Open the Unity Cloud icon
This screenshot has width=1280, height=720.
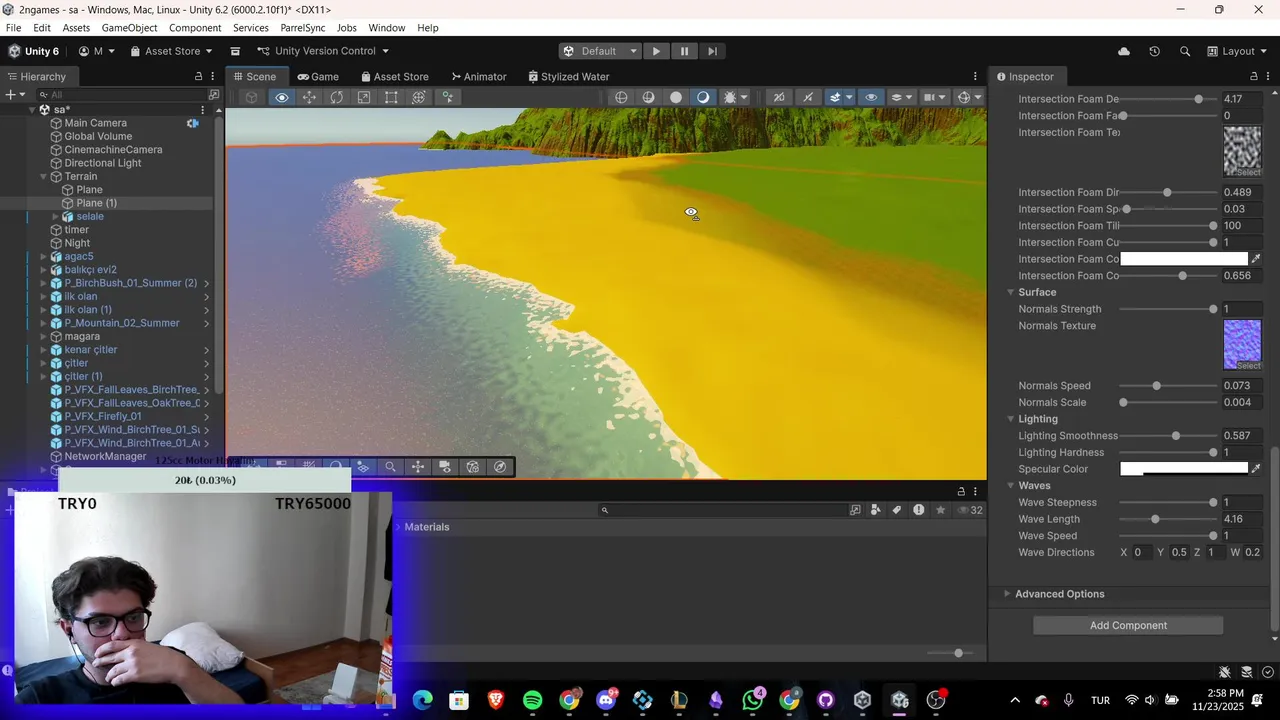coord(1124,51)
